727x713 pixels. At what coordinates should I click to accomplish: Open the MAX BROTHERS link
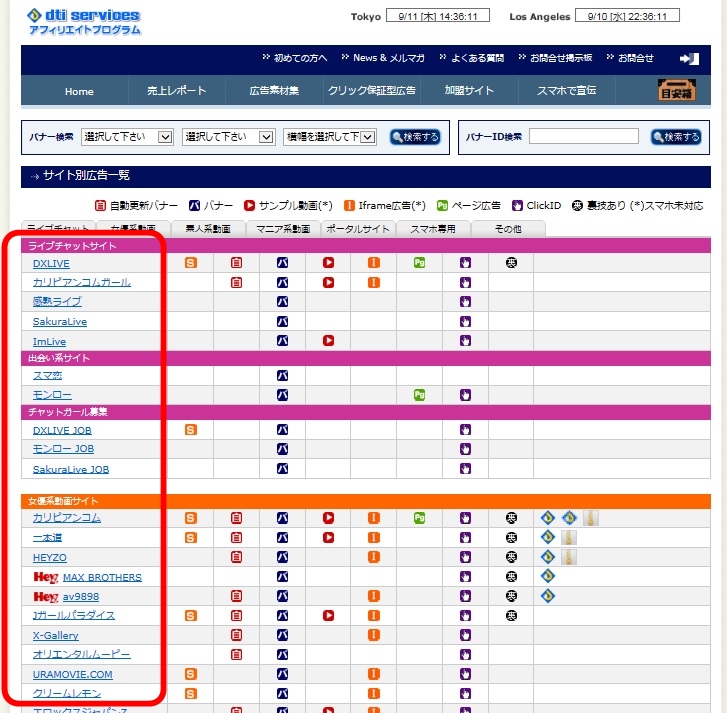(x=102, y=577)
